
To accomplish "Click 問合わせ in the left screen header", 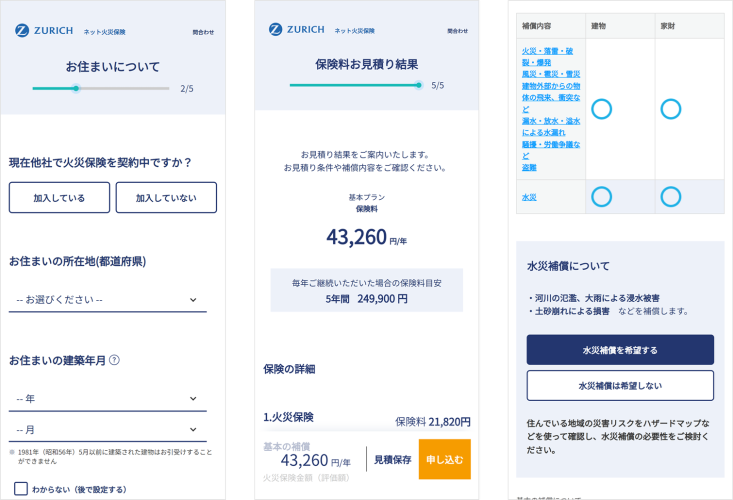I will point(203,32).
